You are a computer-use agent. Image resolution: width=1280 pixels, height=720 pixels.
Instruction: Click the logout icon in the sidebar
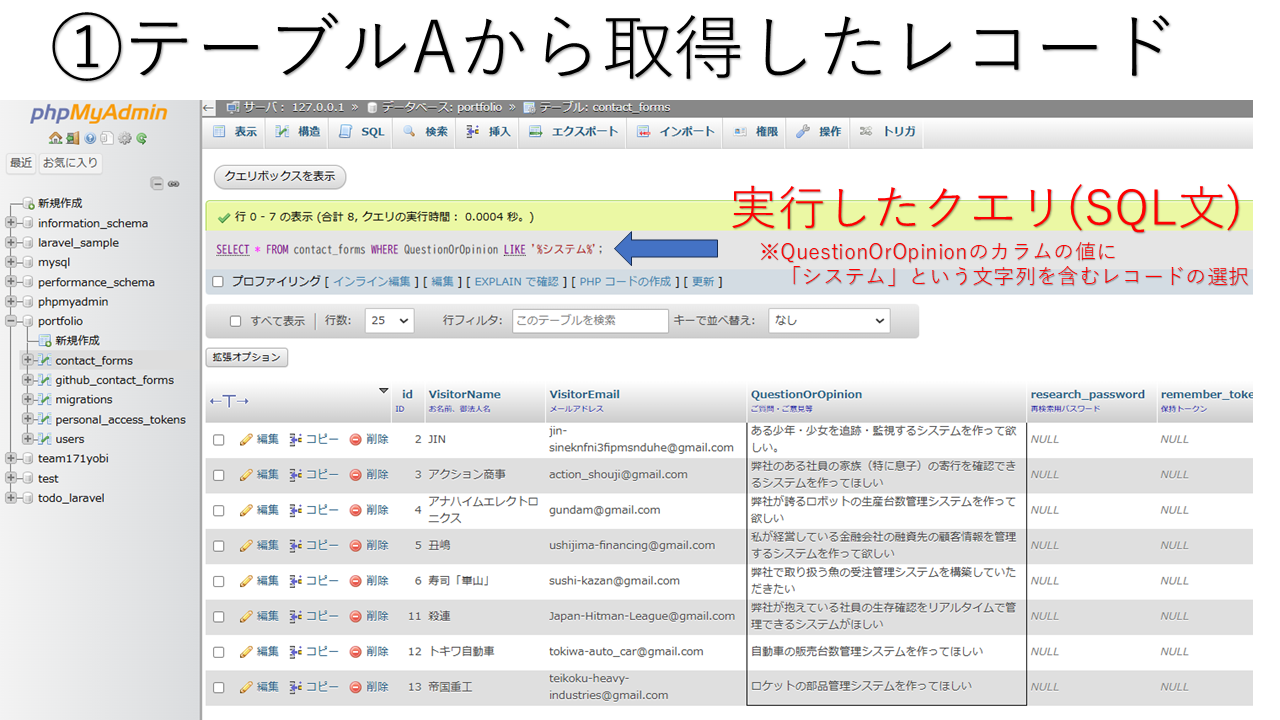pos(73,138)
